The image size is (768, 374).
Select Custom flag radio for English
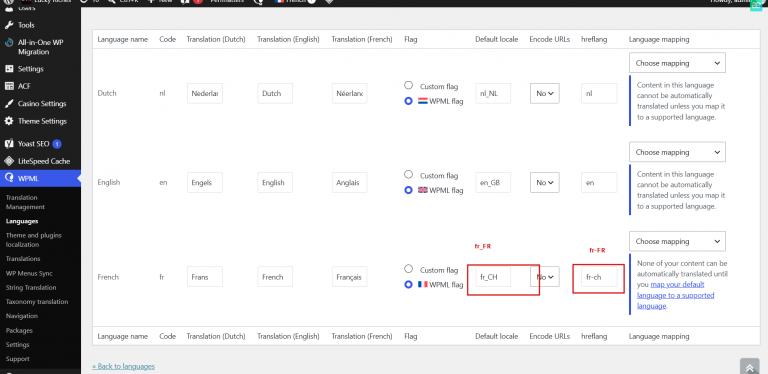coord(408,174)
